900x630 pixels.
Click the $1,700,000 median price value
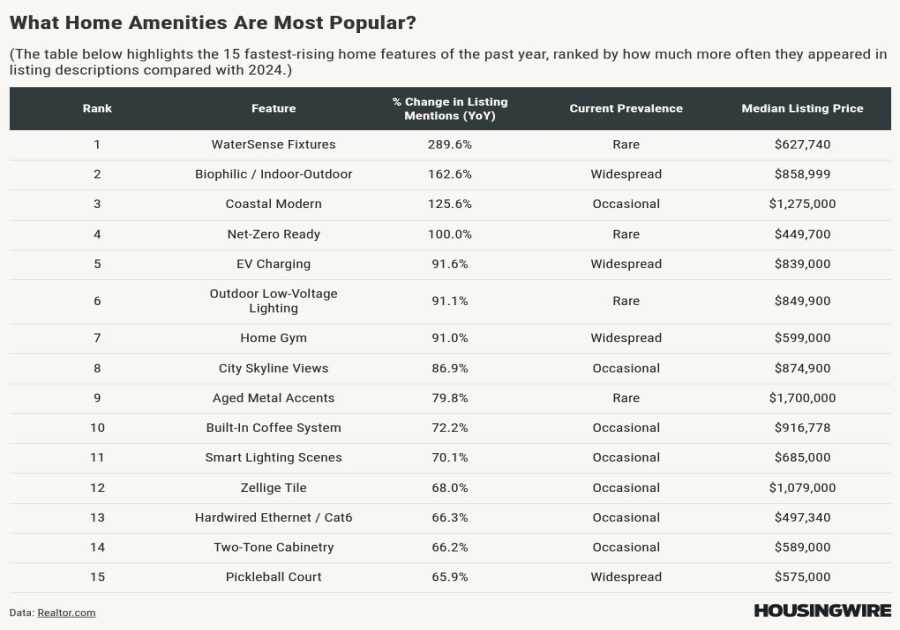pos(802,398)
